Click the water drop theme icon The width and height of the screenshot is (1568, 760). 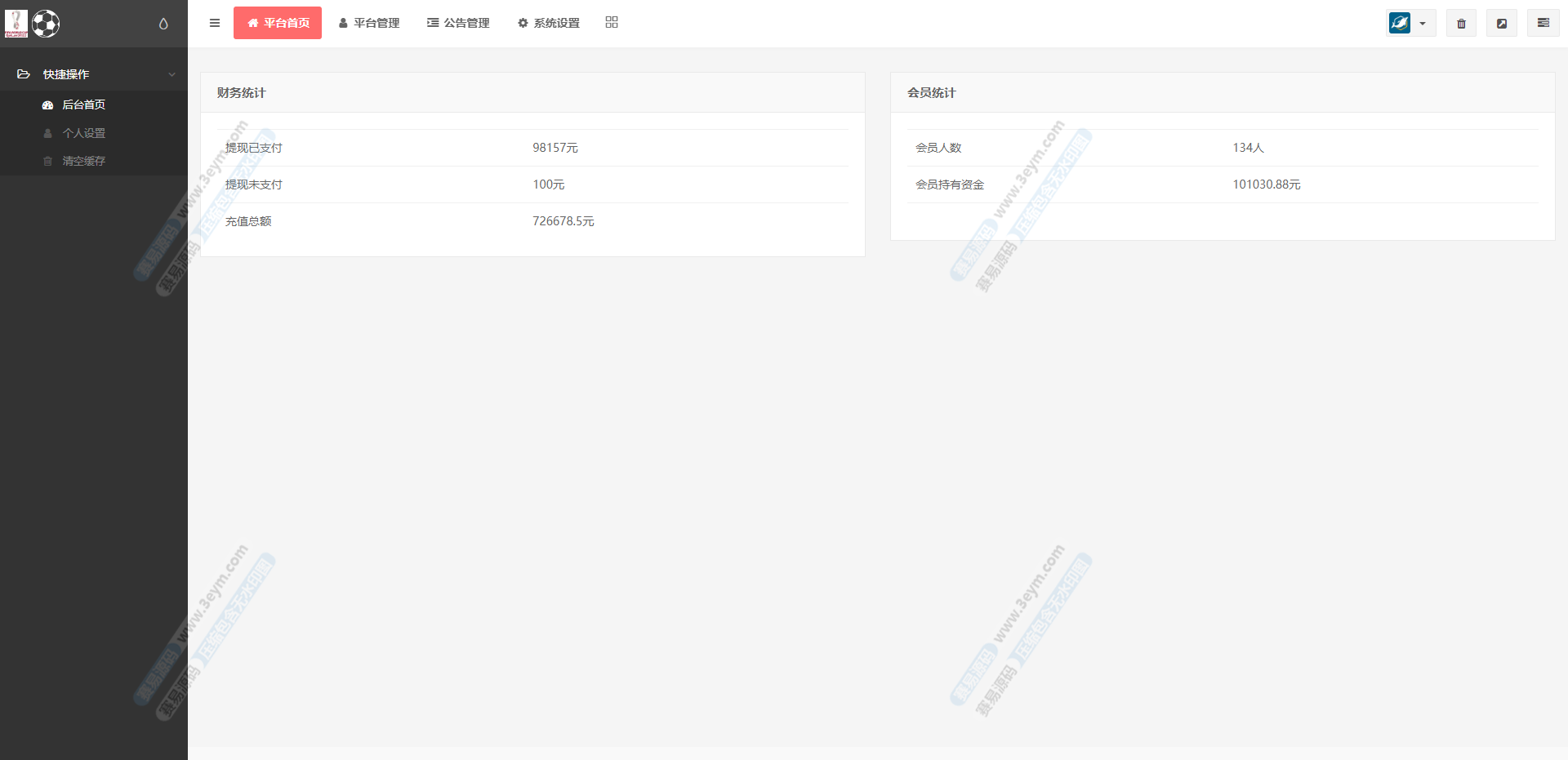click(163, 24)
